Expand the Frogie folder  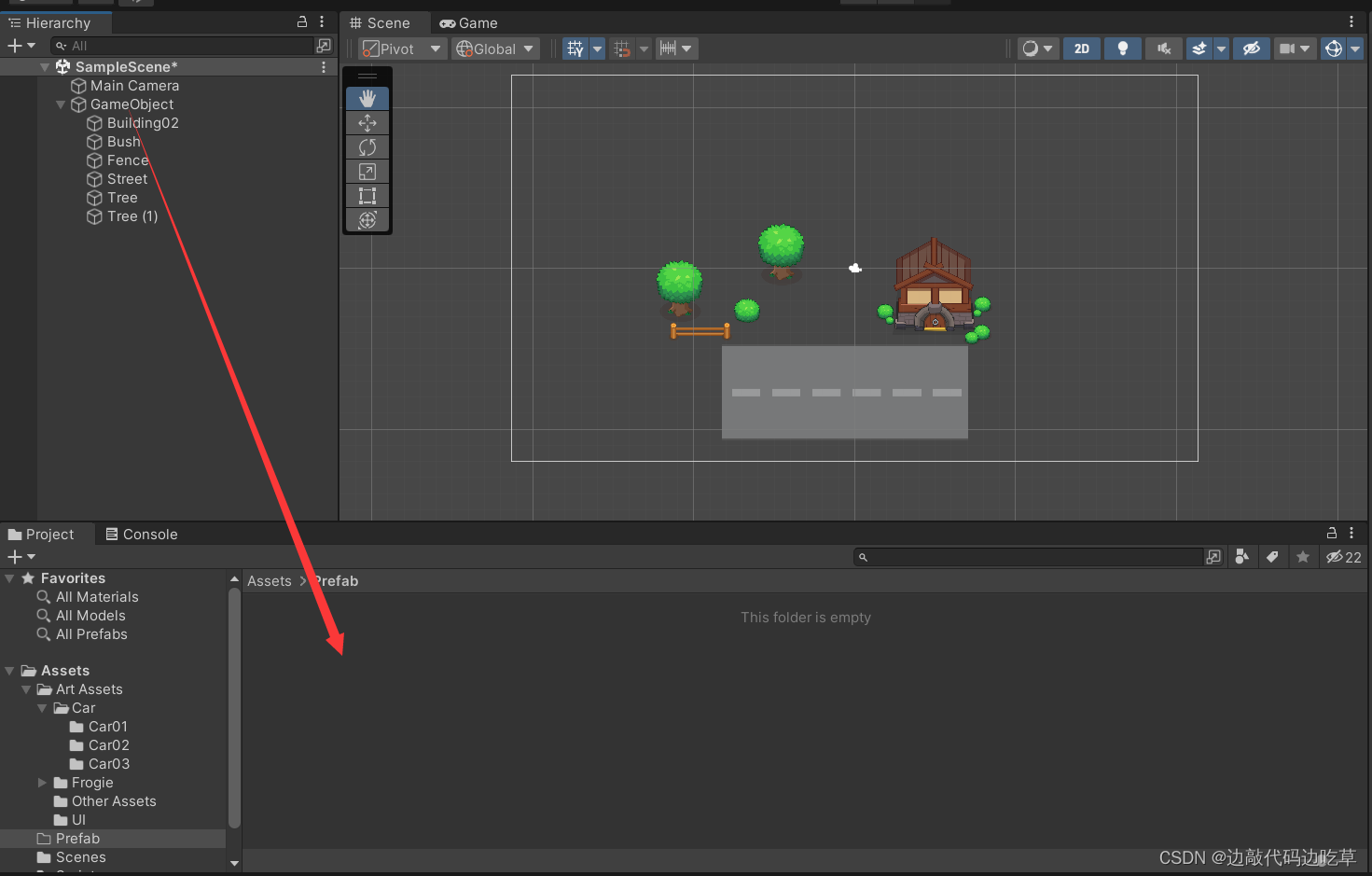[x=42, y=783]
